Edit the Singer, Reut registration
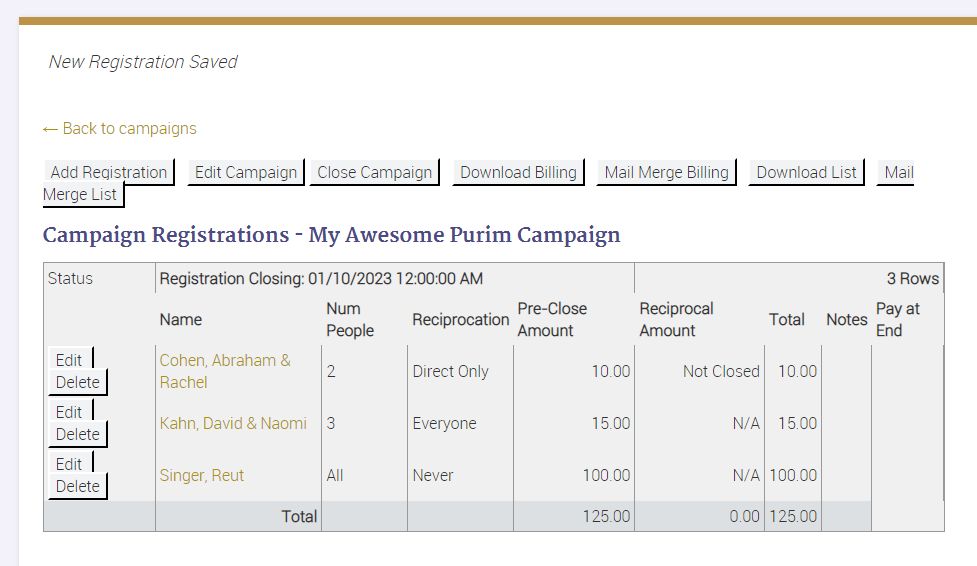The width and height of the screenshot is (977, 566). click(69, 464)
